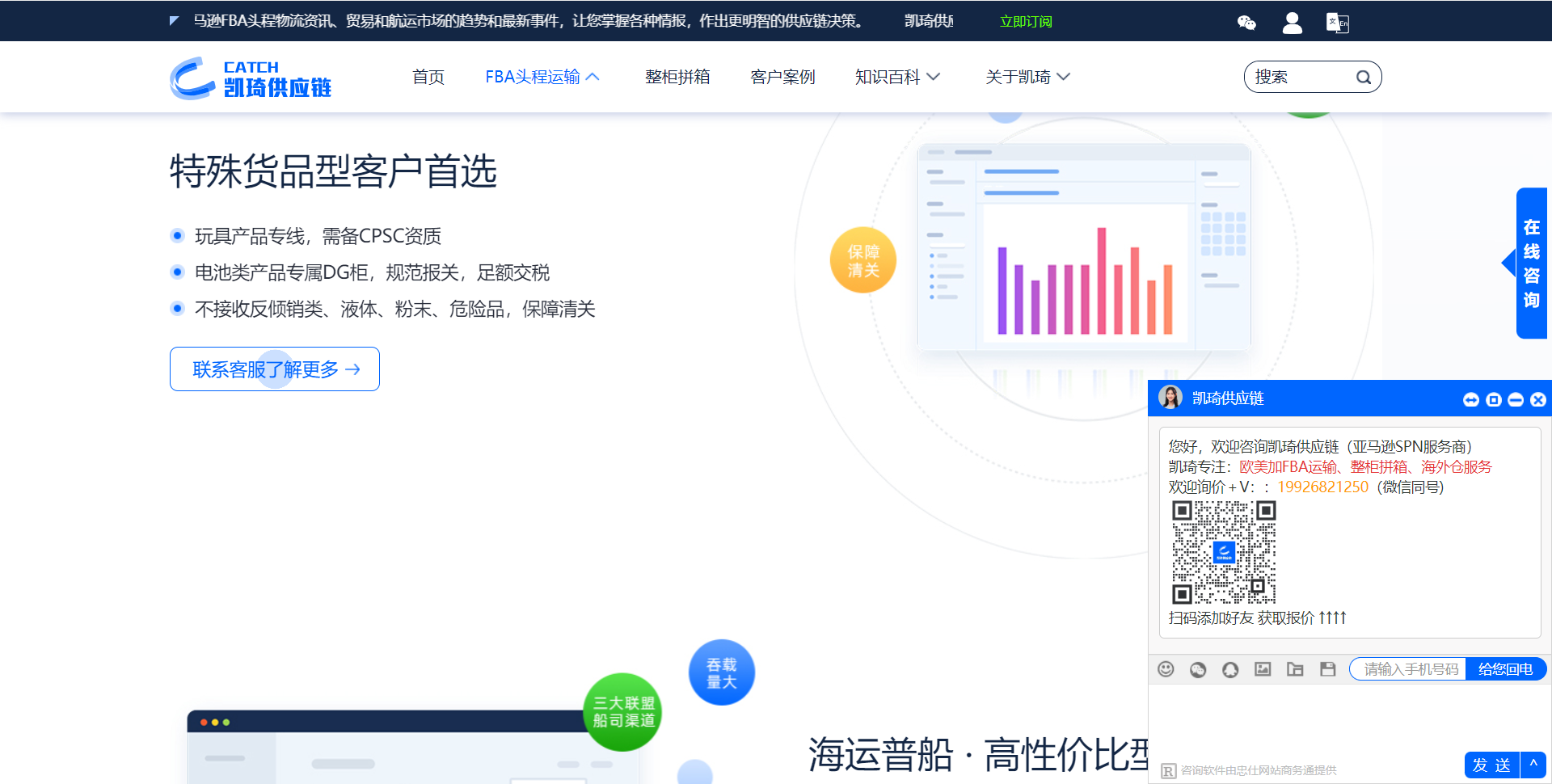Maximize the 凯琦供应链 chat window

pos(1494,400)
